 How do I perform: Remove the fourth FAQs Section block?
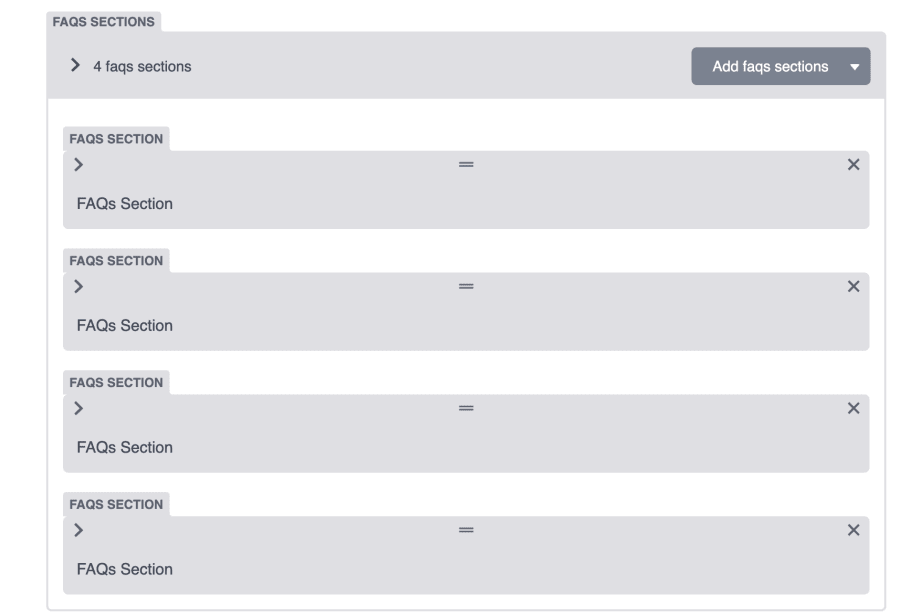[x=853, y=530]
